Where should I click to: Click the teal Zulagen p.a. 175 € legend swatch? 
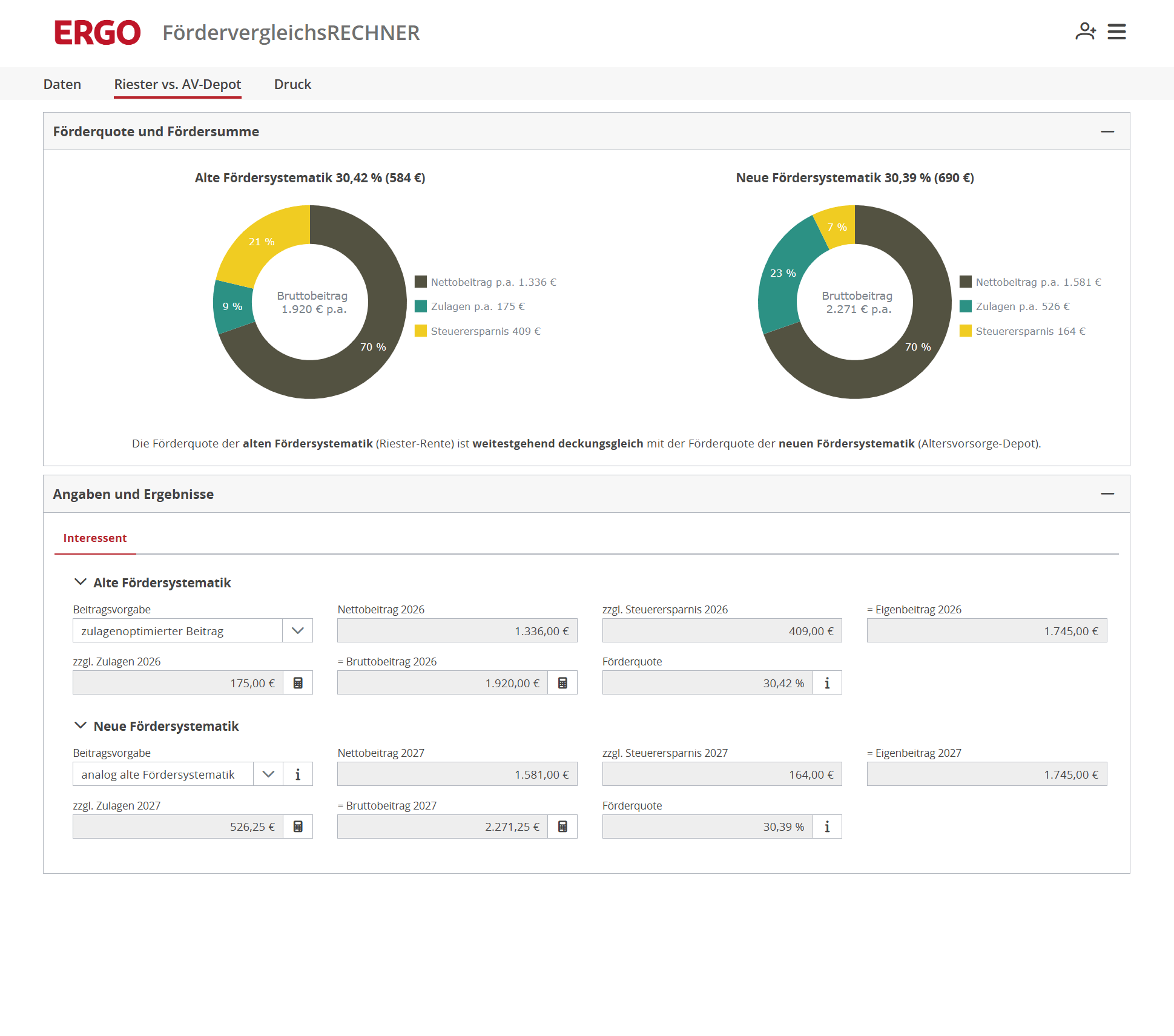click(x=421, y=306)
